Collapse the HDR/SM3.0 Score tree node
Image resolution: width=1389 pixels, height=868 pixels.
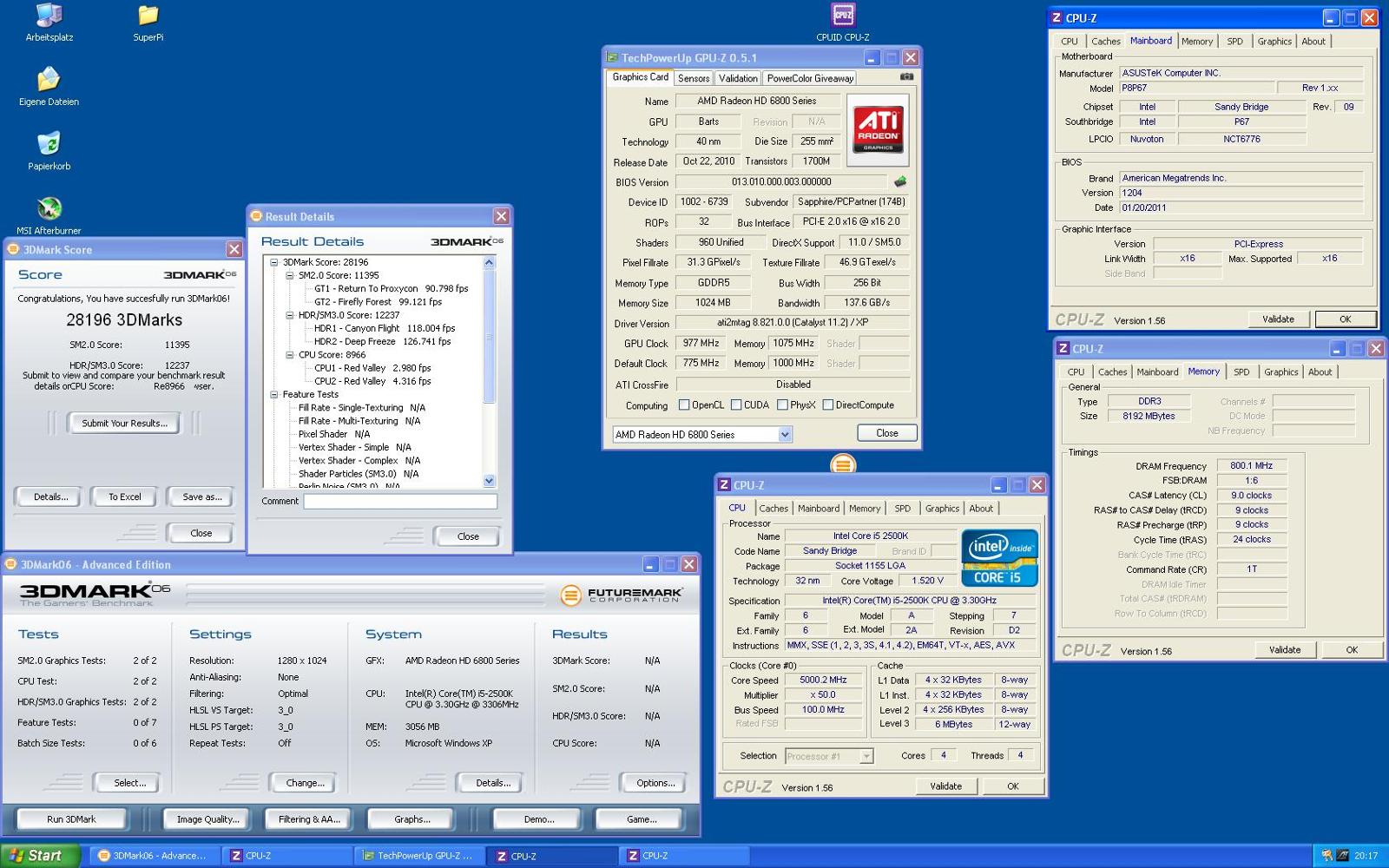tap(290, 315)
